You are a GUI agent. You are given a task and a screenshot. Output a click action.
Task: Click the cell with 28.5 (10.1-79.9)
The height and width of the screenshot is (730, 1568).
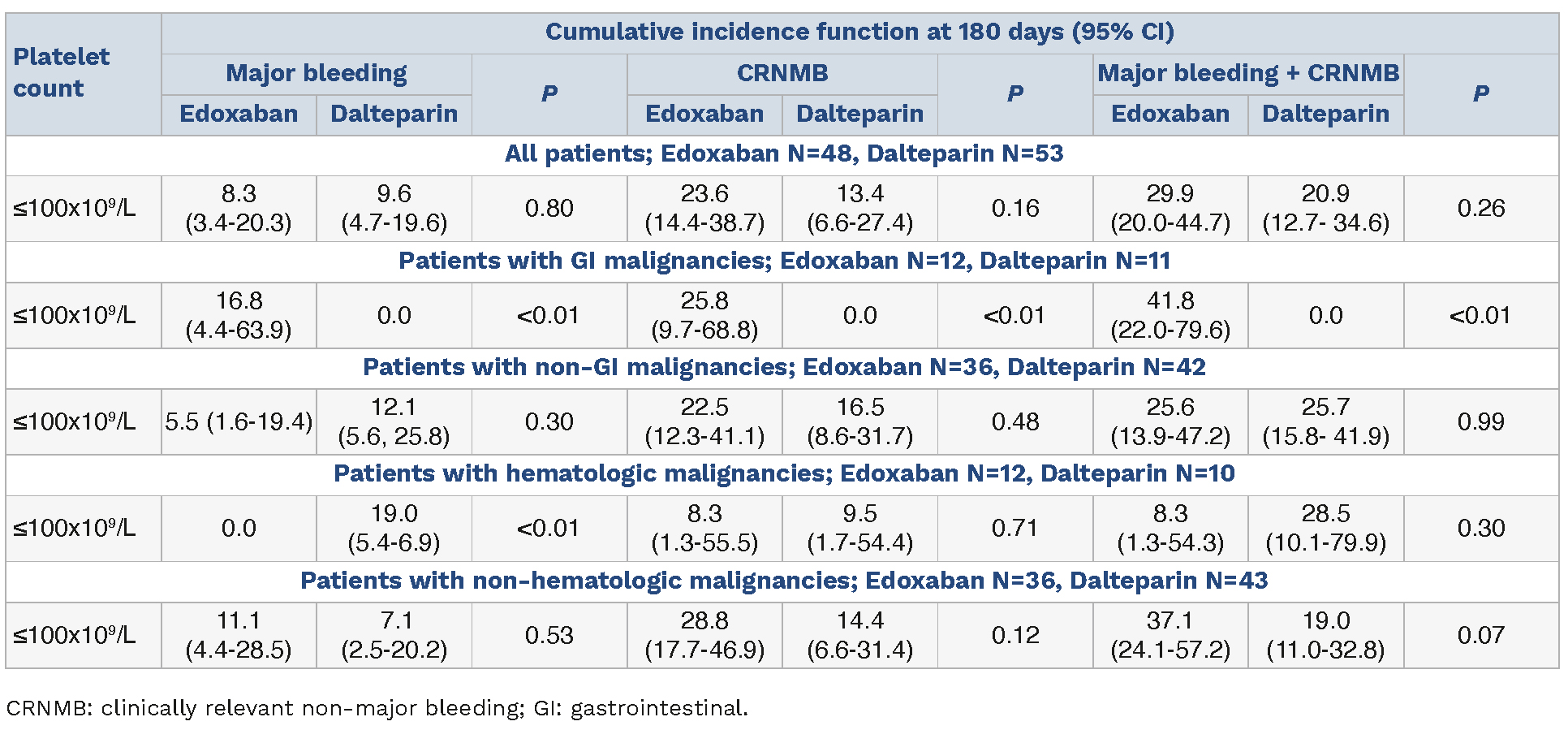pos(1325,529)
